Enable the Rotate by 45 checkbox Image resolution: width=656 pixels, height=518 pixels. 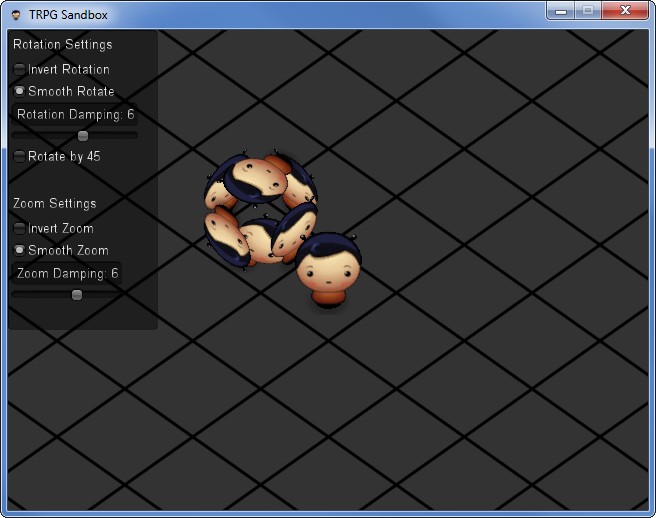(x=19, y=156)
